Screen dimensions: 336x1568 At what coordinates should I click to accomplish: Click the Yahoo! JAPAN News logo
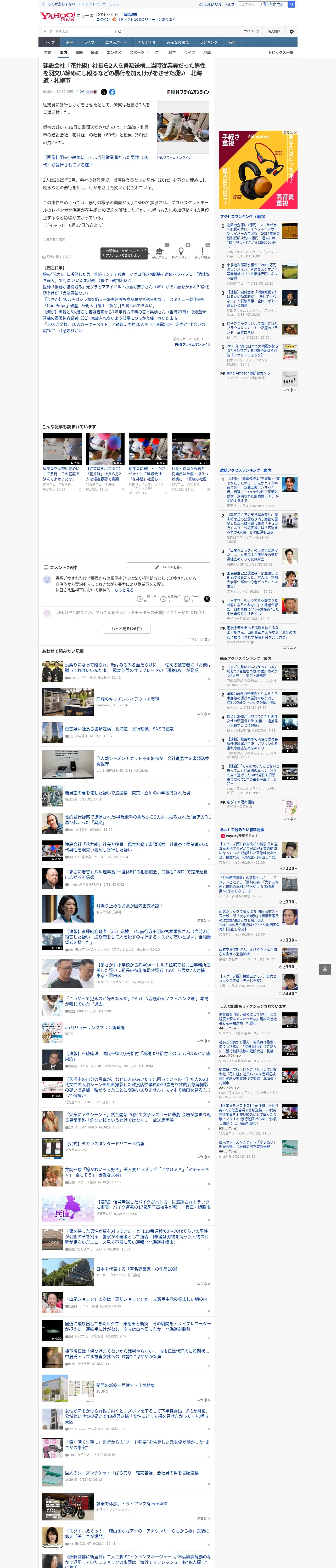coord(67,16)
